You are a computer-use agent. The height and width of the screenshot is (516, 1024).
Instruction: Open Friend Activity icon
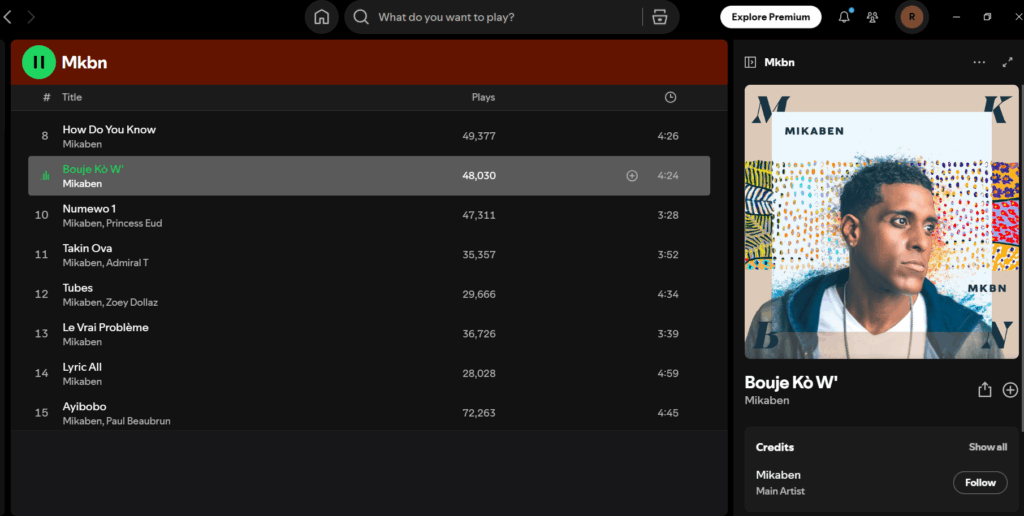872,17
